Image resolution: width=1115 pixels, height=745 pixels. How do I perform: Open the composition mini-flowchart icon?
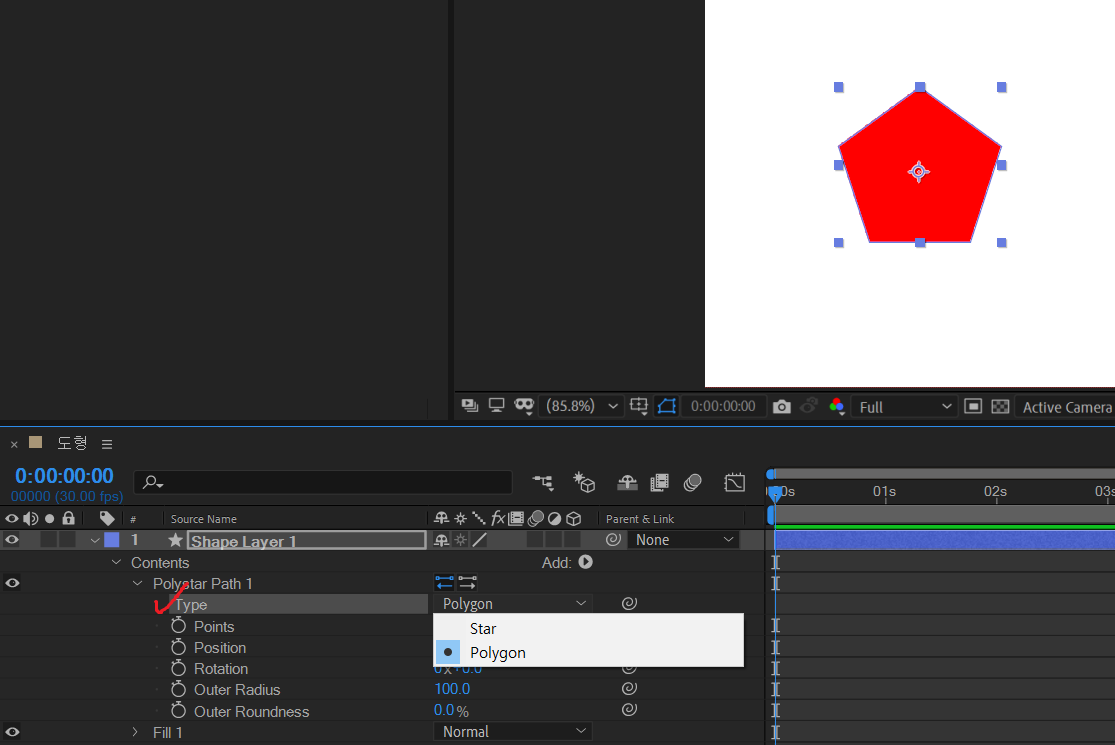tap(543, 483)
